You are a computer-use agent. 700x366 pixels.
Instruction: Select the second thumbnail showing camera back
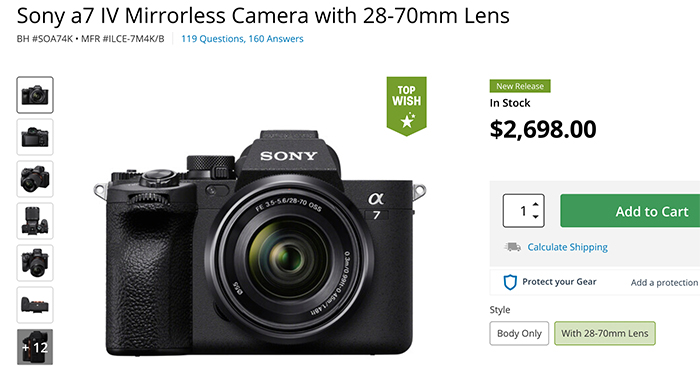pos(35,137)
